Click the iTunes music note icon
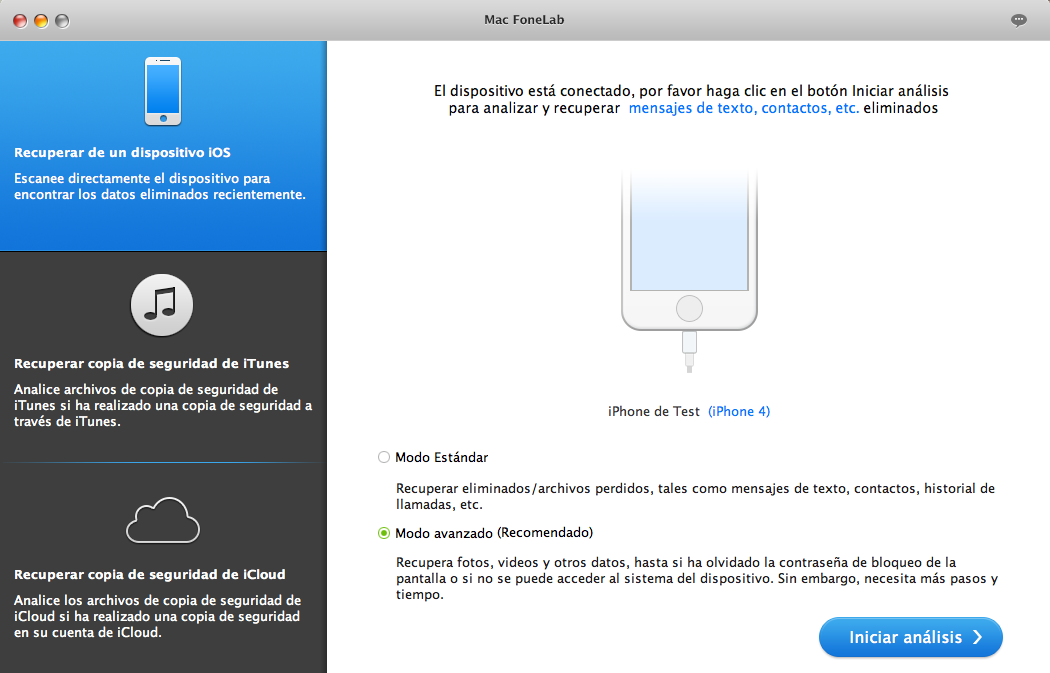The image size is (1050, 673). (x=161, y=302)
